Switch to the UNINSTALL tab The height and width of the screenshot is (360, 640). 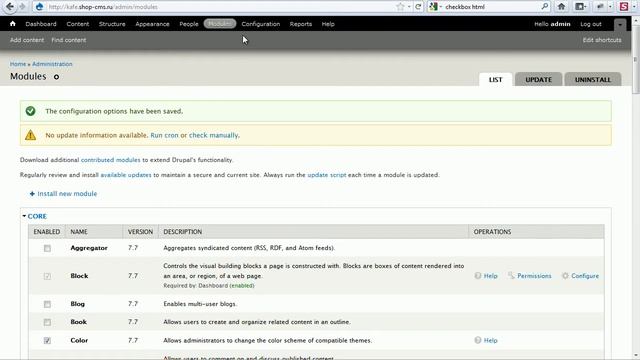(x=593, y=80)
